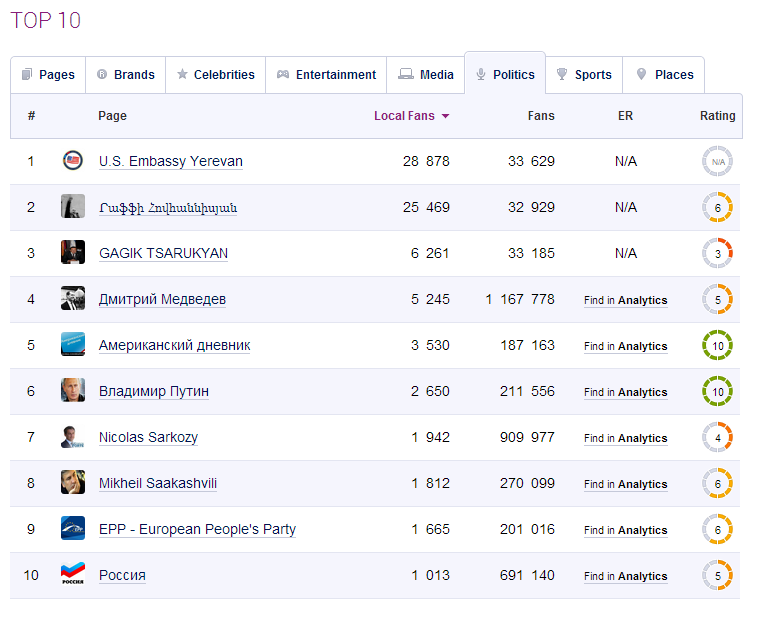Click the rating 4 ring for Nicolas Sarkozy
This screenshot has height=619, width=761.
717,437
